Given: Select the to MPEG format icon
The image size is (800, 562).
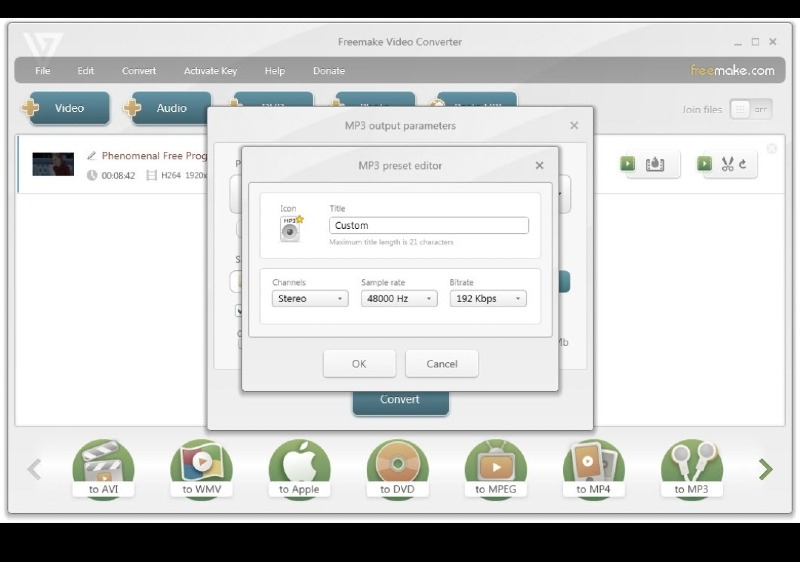Looking at the screenshot, I should pos(495,469).
